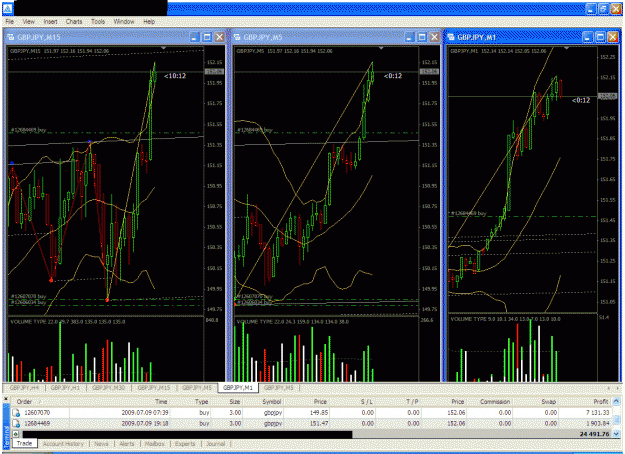Click the balance icon in the summary row

click(16, 434)
